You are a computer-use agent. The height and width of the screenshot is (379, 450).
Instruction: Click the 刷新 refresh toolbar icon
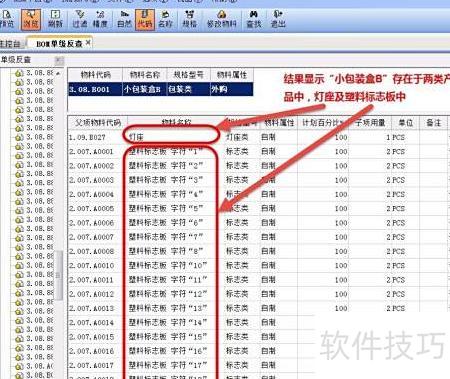click(55, 19)
